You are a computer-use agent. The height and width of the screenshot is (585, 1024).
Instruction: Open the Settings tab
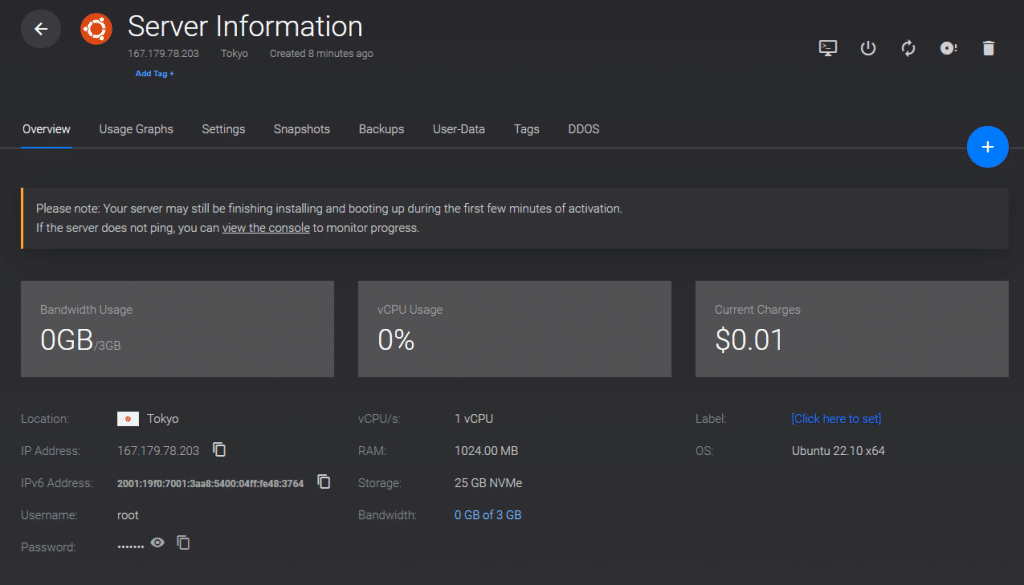point(223,129)
